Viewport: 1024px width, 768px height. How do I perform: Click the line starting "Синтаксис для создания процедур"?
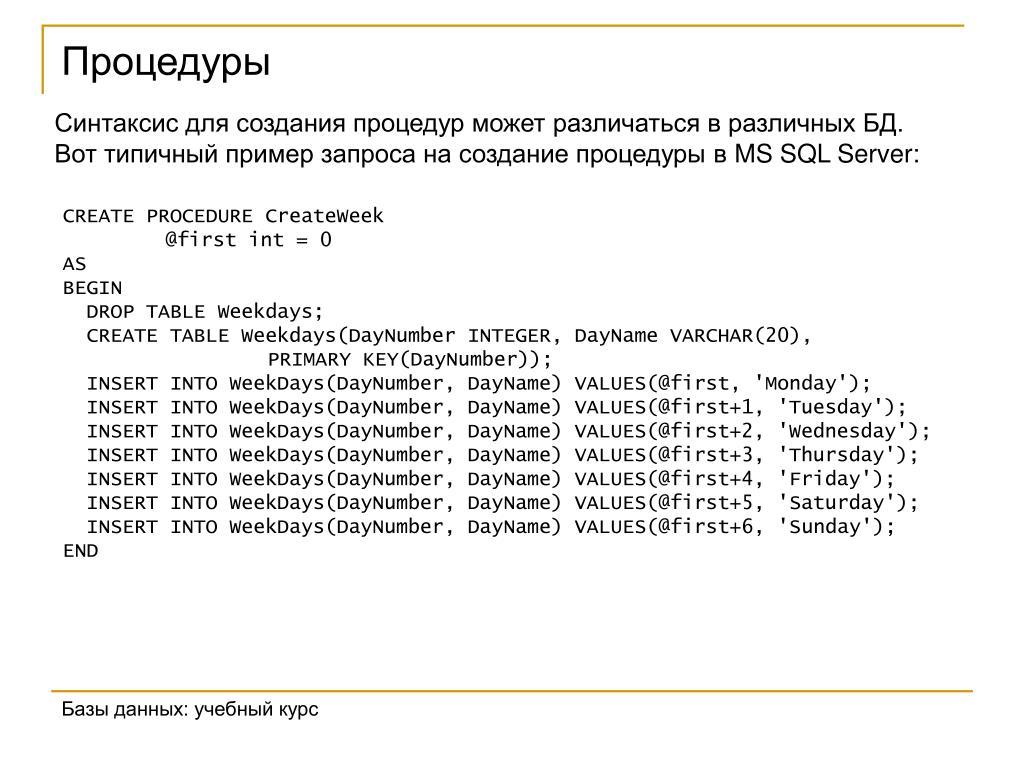point(479,123)
